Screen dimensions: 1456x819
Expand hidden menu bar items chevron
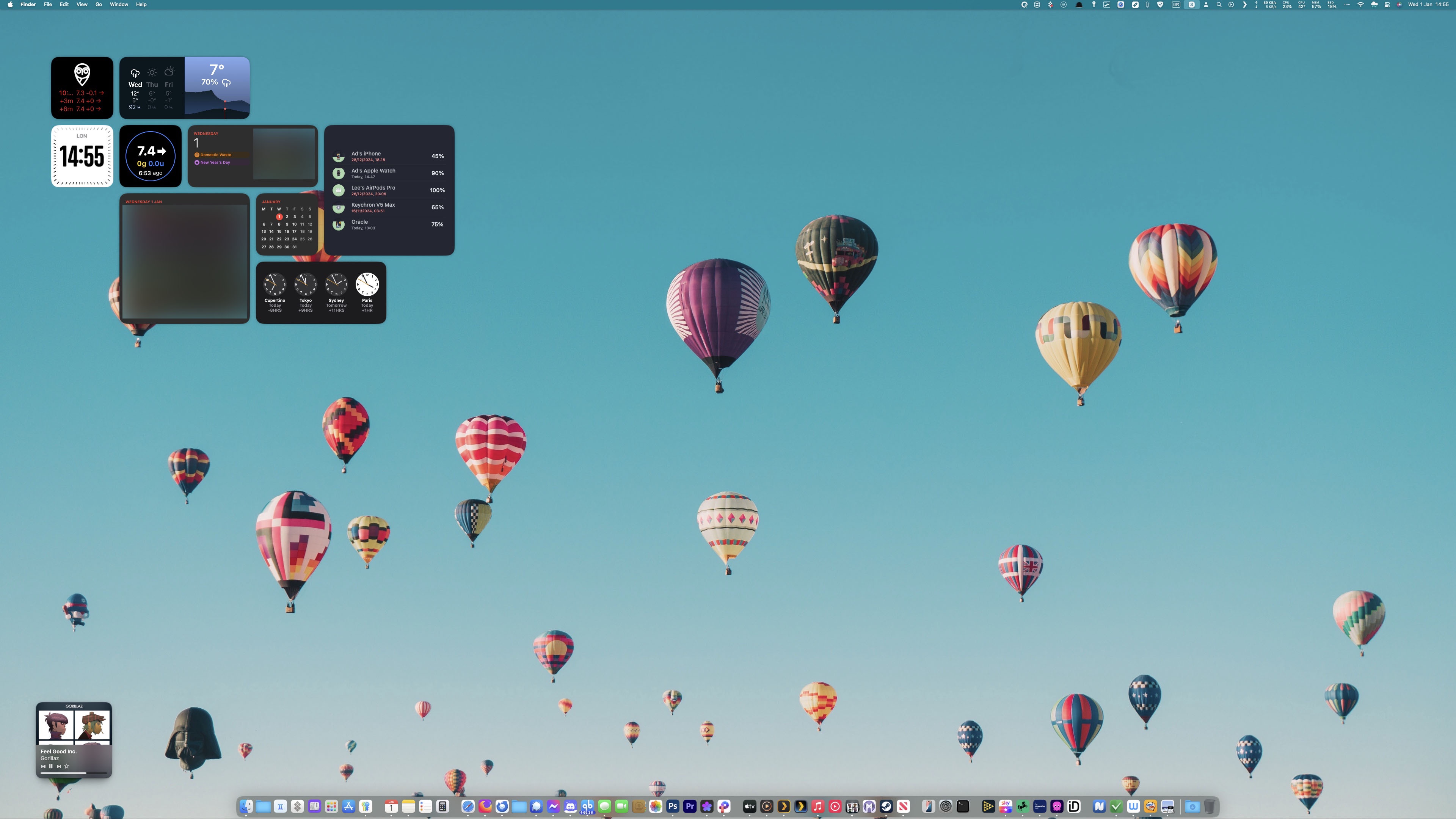(1244, 5)
